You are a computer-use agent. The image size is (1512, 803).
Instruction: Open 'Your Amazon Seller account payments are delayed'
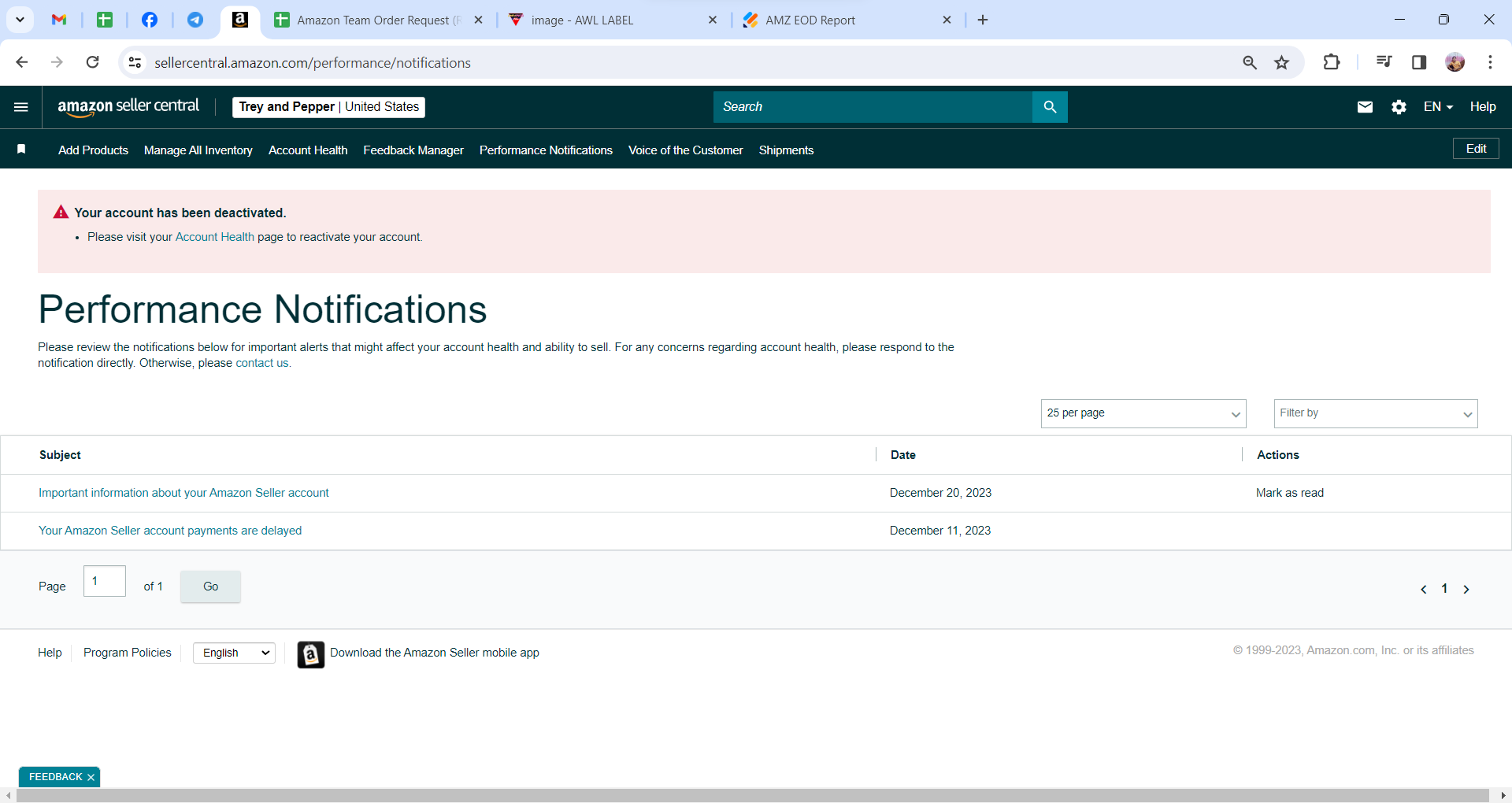(x=170, y=531)
